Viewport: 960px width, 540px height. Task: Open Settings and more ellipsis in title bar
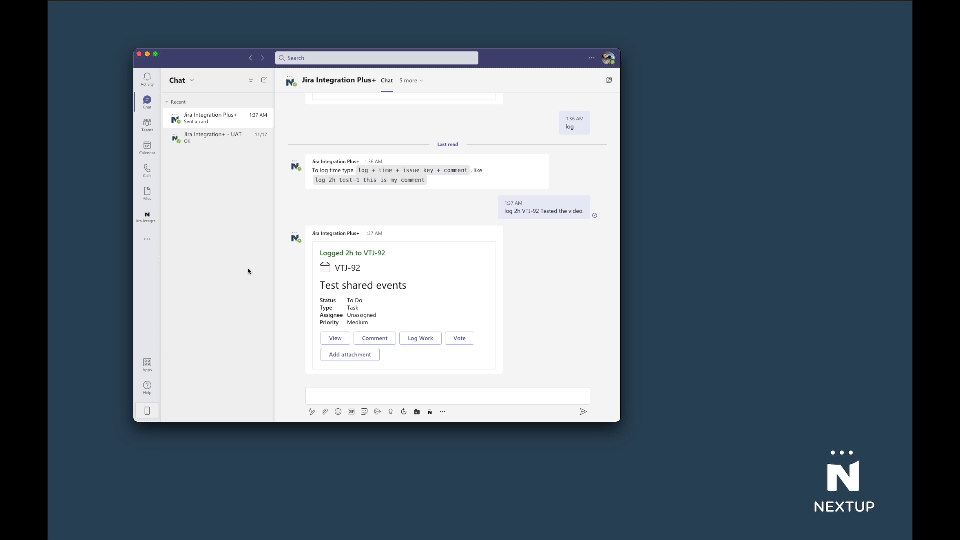point(591,58)
